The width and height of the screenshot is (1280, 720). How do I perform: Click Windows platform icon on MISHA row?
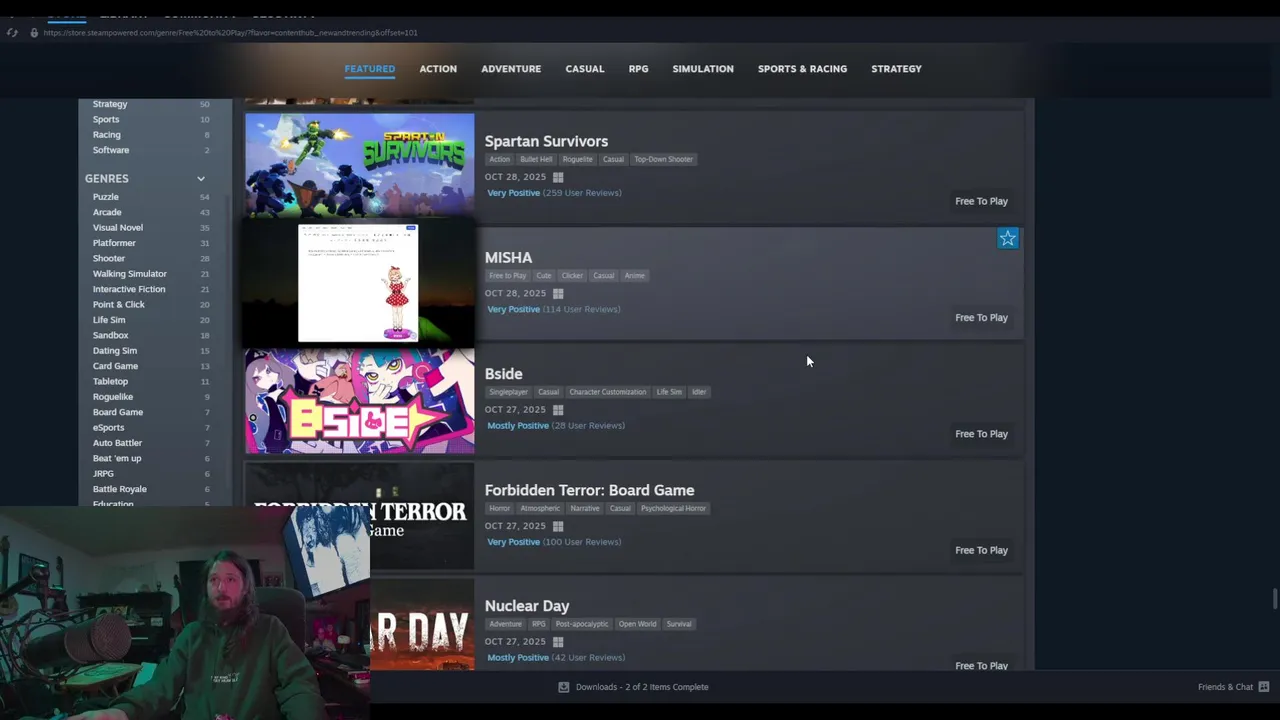point(558,293)
